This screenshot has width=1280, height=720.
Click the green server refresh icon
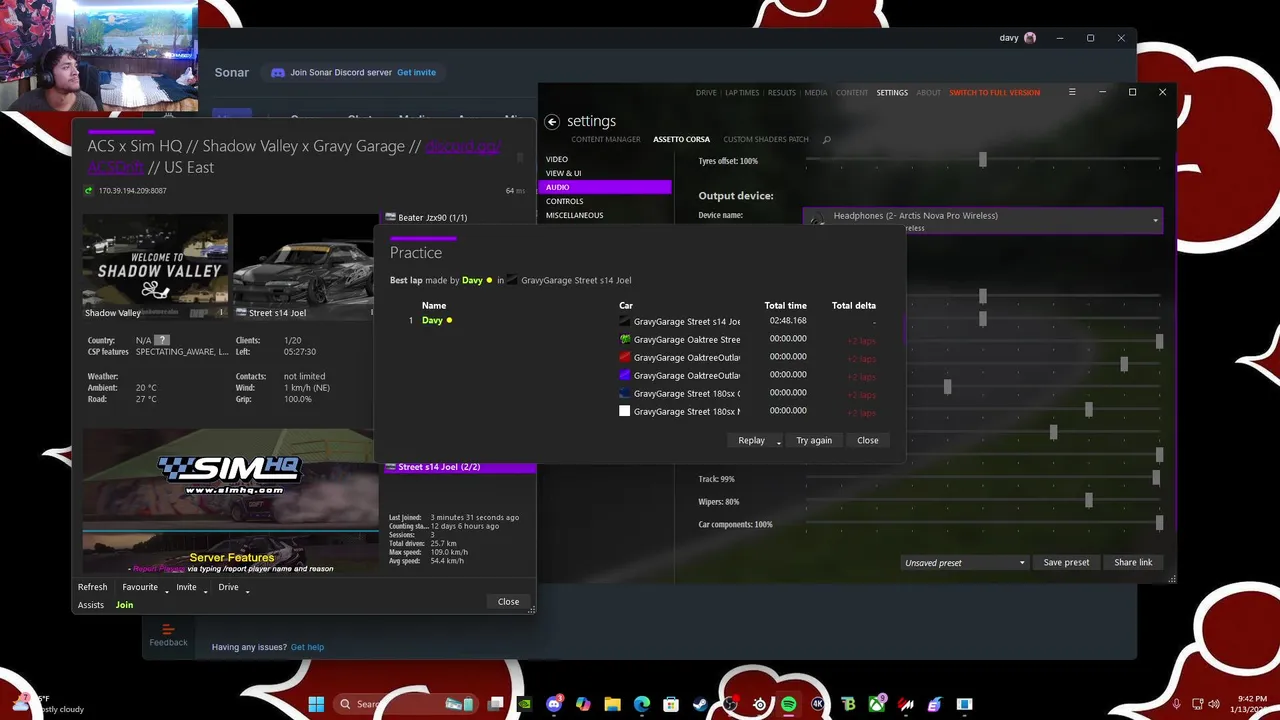coord(89,191)
